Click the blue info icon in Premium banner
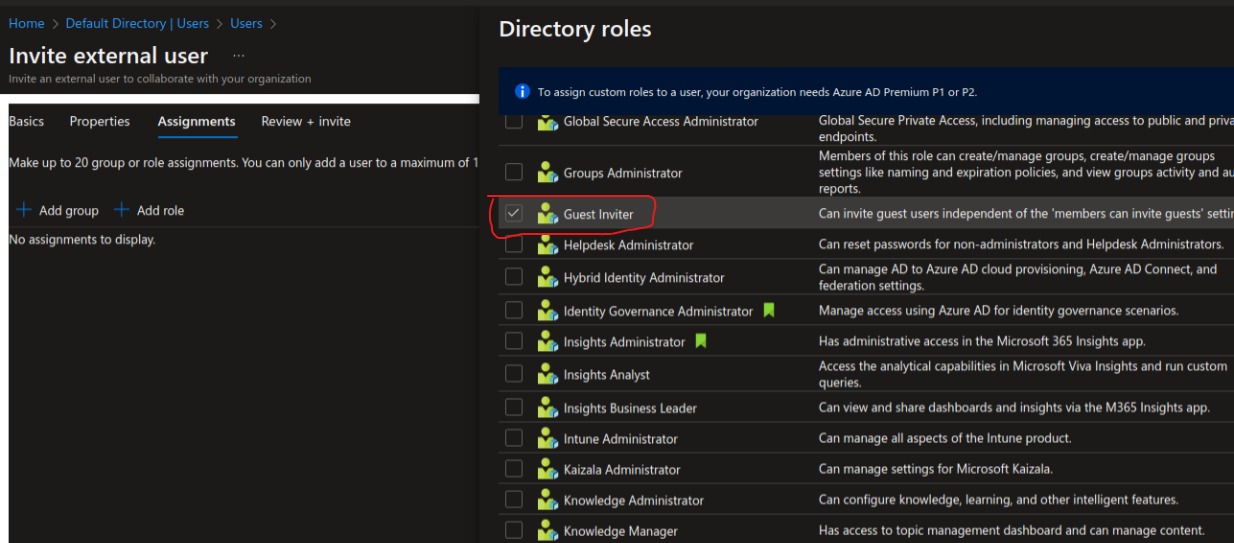1234x543 pixels. pos(521,92)
